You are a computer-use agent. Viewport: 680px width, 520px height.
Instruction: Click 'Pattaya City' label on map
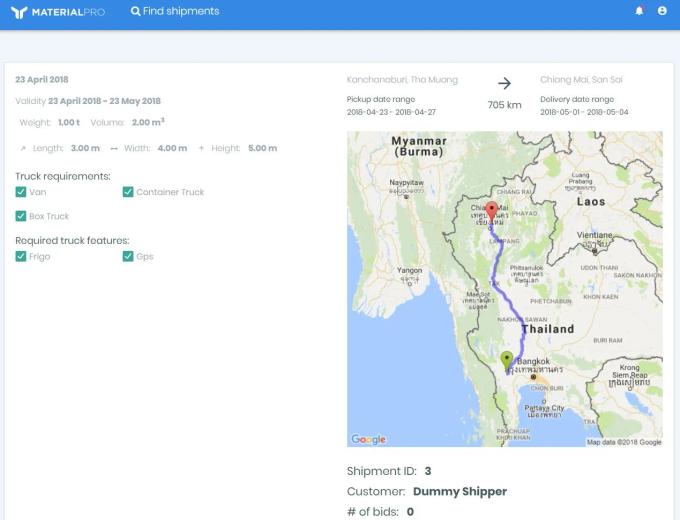coord(544,408)
